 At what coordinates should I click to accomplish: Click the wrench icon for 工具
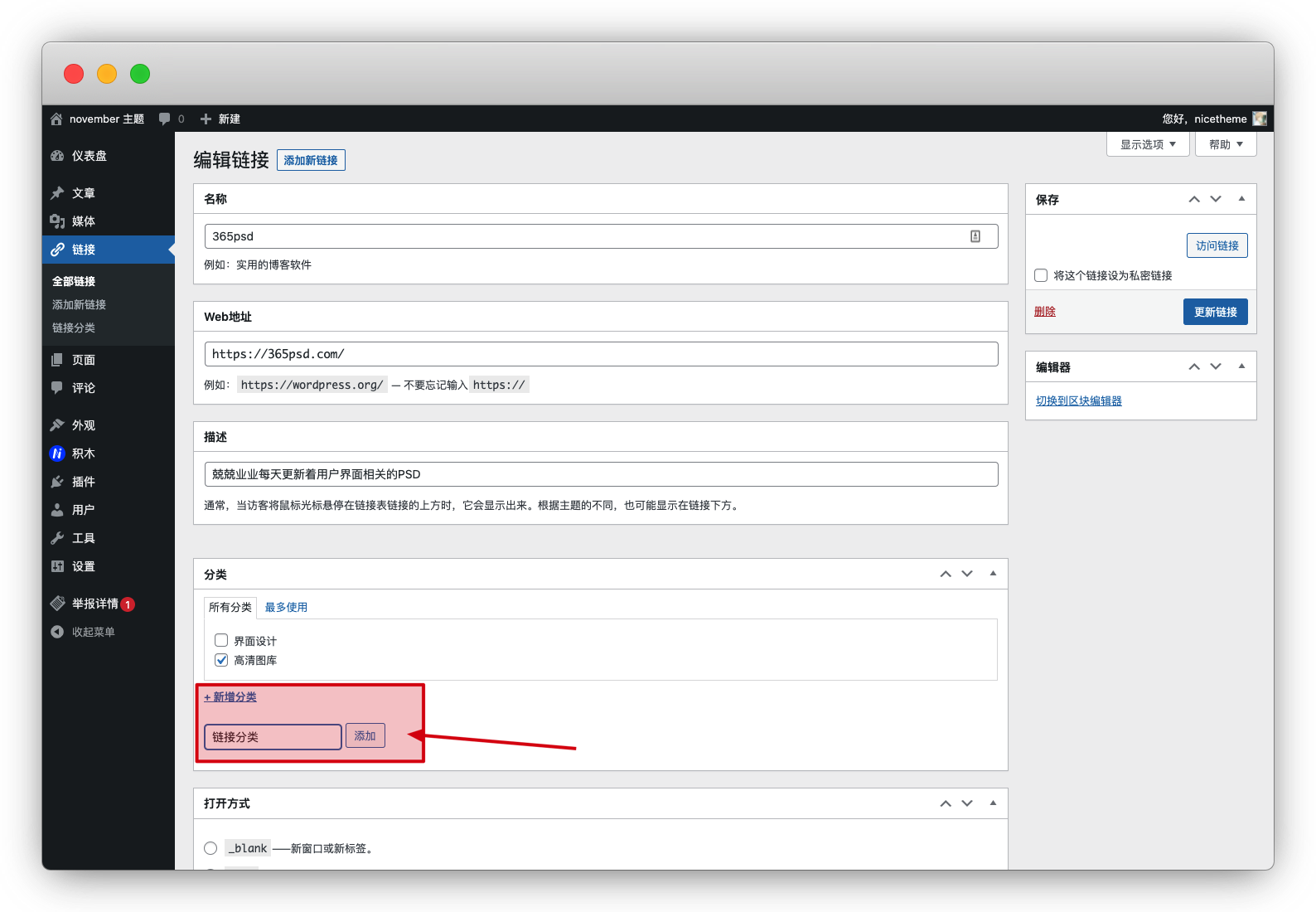click(57, 538)
